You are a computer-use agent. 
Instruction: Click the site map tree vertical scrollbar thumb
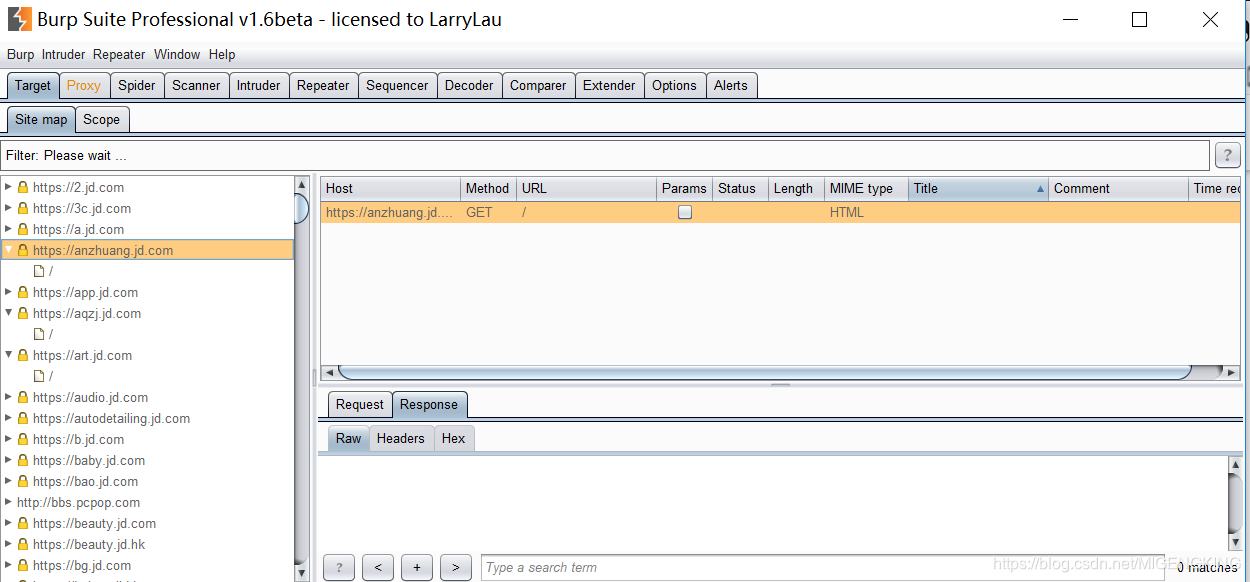coord(301,209)
